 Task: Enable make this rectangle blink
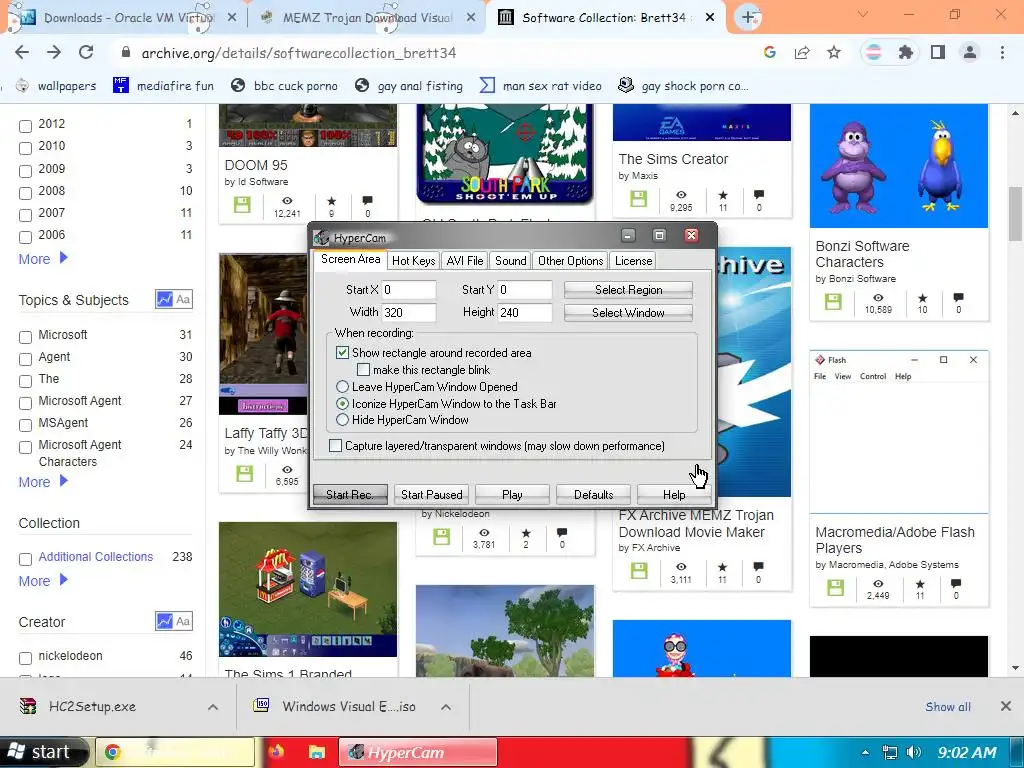tap(364, 370)
